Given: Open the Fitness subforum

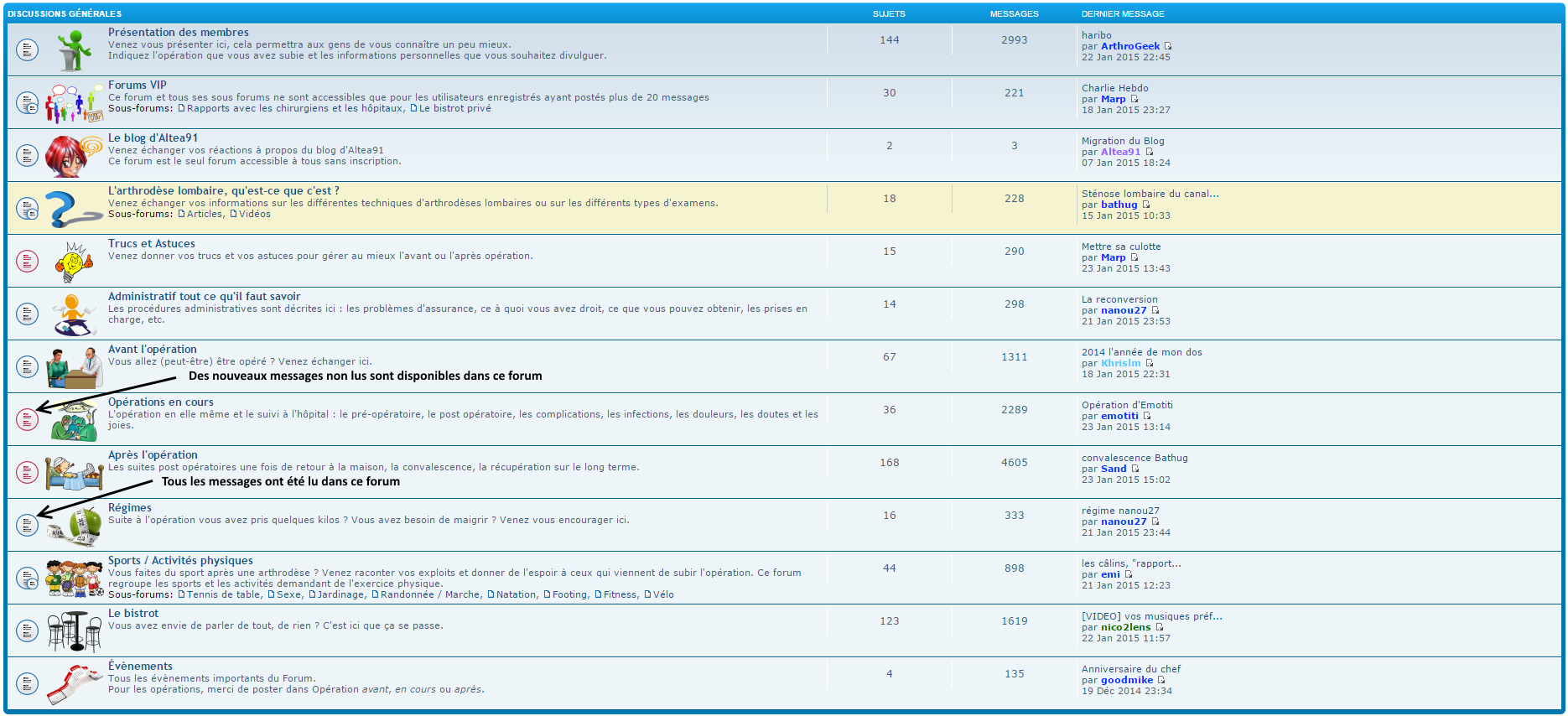Looking at the screenshot, I should pos(620,594).
